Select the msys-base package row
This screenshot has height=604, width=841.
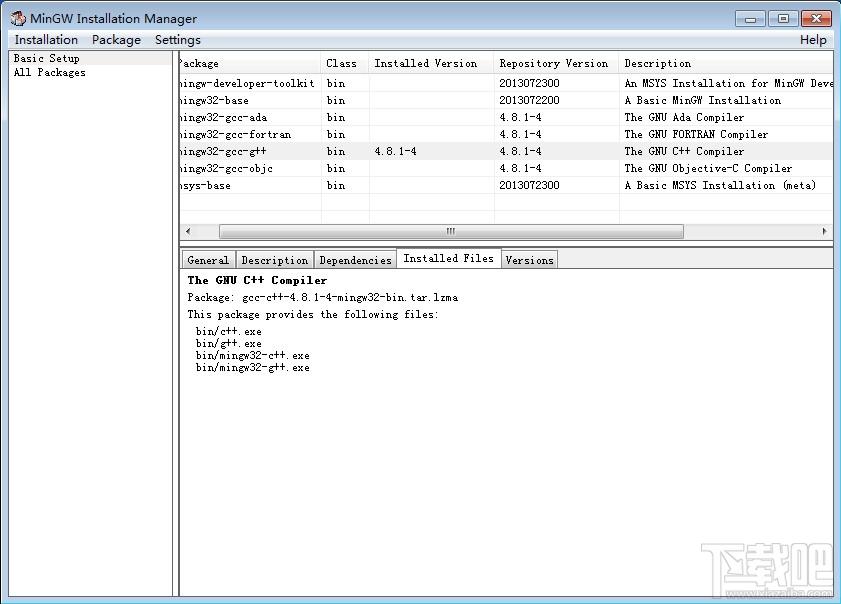tap(506, 186)
